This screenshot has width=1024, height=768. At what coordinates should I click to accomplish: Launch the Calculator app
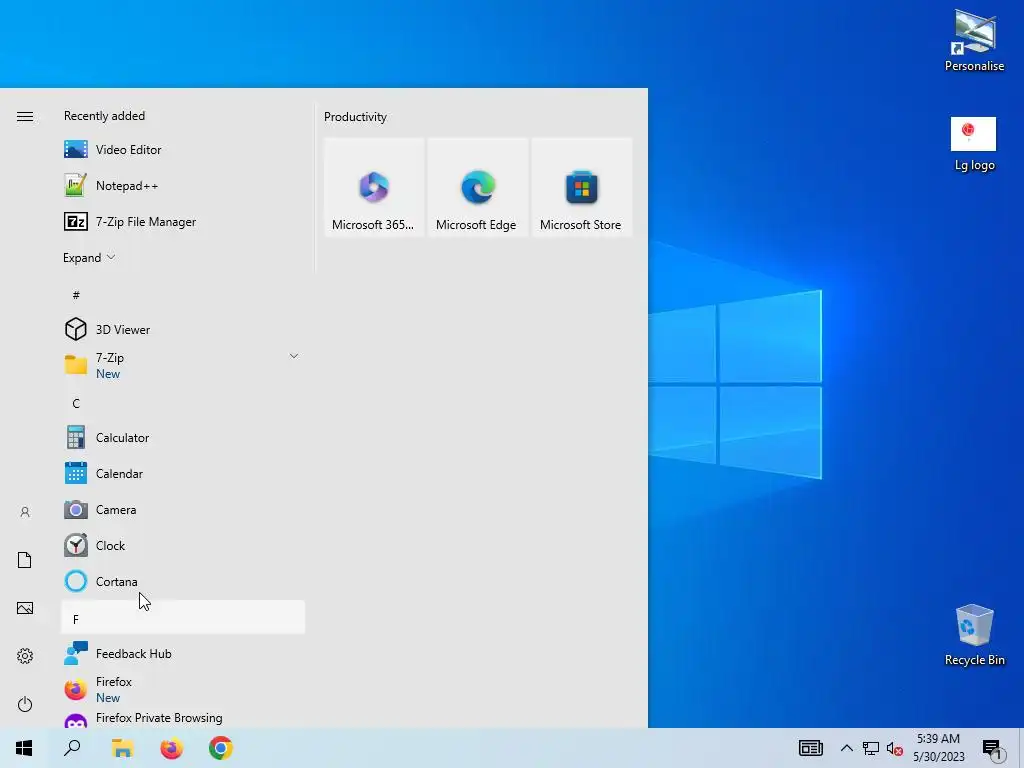click(183, 438)
